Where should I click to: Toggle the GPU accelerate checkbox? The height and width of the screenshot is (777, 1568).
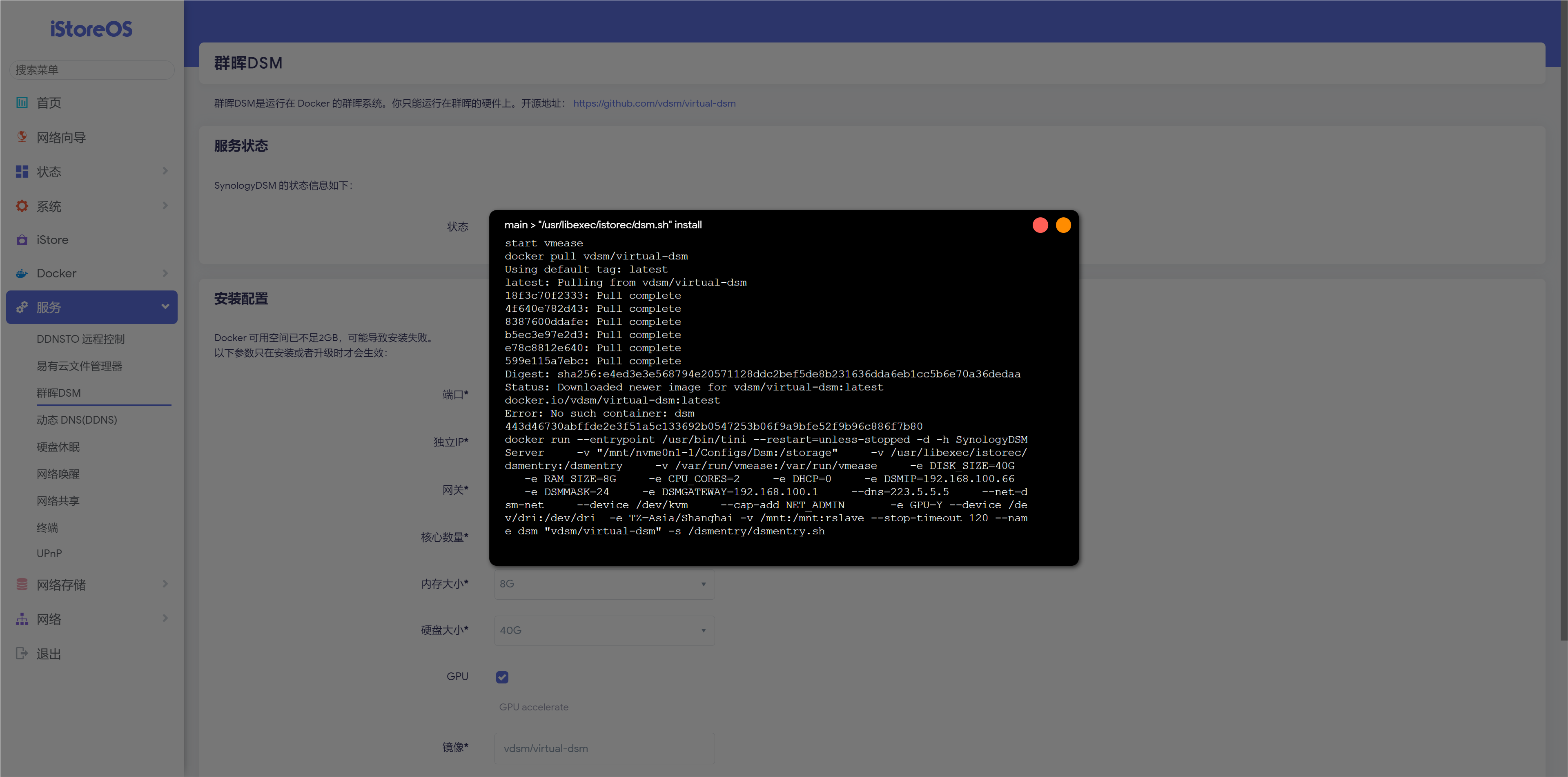click(501, 677)
